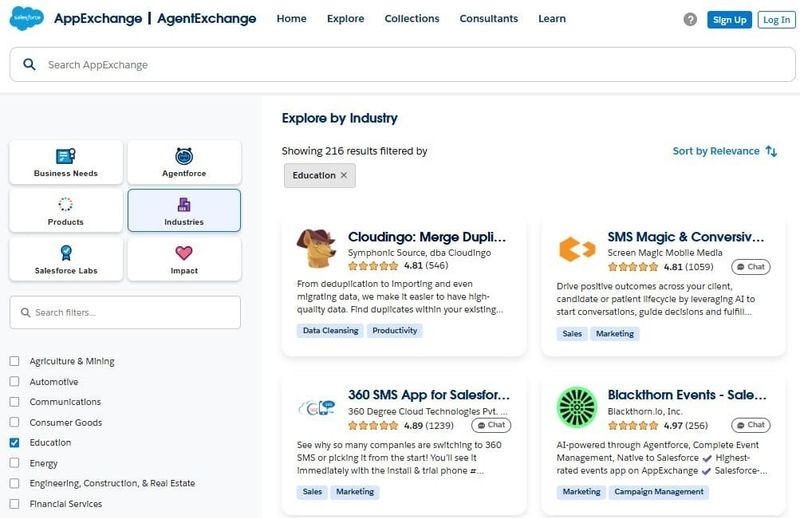
Task: Check the Consumer Goods filter
Action: click(x=14, y=423)
